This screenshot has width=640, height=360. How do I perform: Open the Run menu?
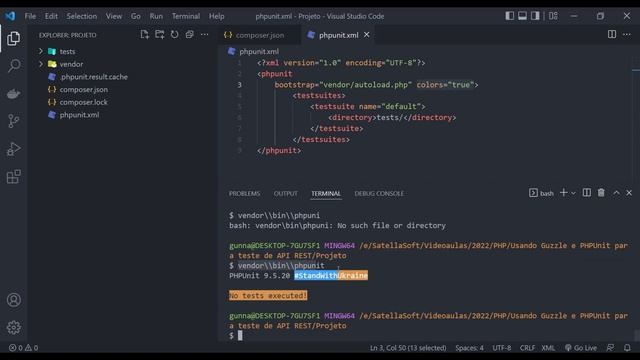point(156,16)
